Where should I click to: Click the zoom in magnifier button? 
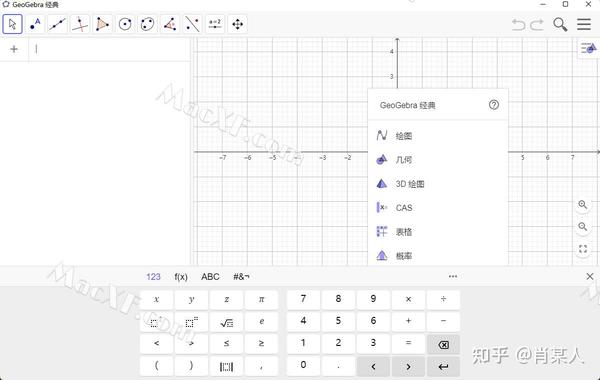tap(583, 205)
